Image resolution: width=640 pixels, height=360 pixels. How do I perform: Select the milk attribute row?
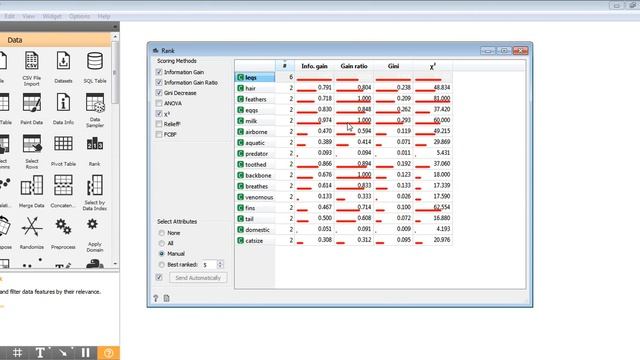343,121
